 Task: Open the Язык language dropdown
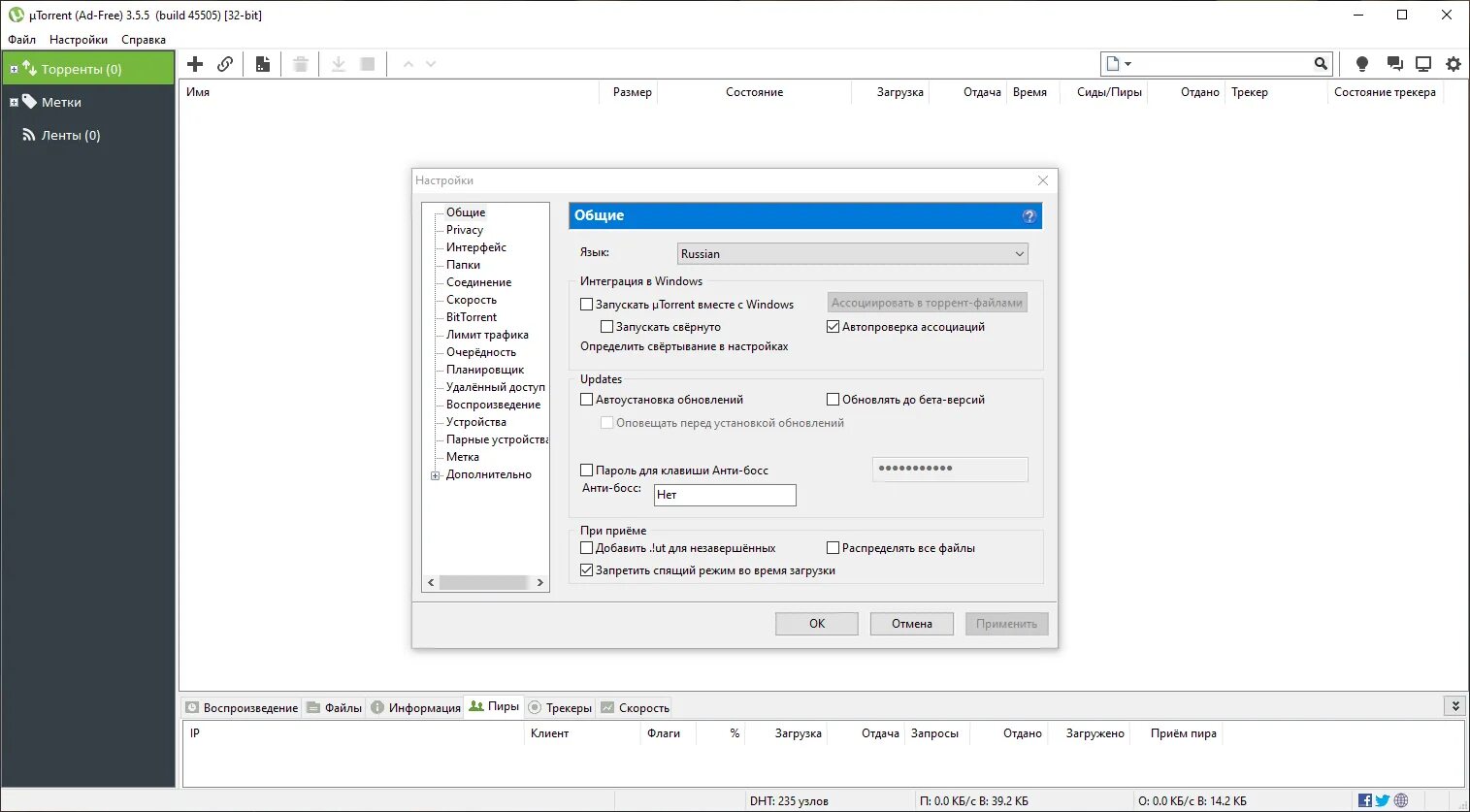point(853,253)
